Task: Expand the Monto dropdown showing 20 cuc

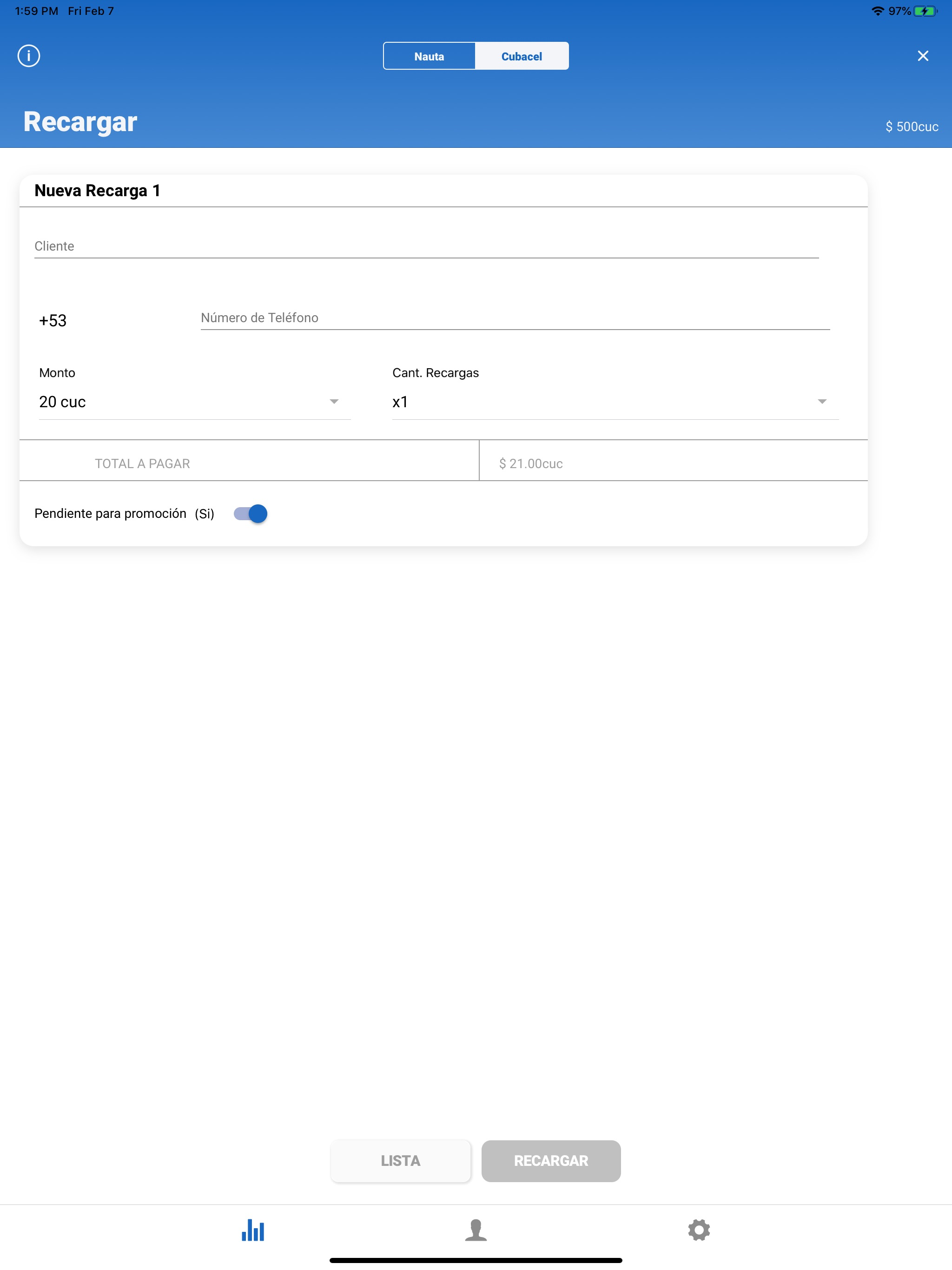Action: 195,402
